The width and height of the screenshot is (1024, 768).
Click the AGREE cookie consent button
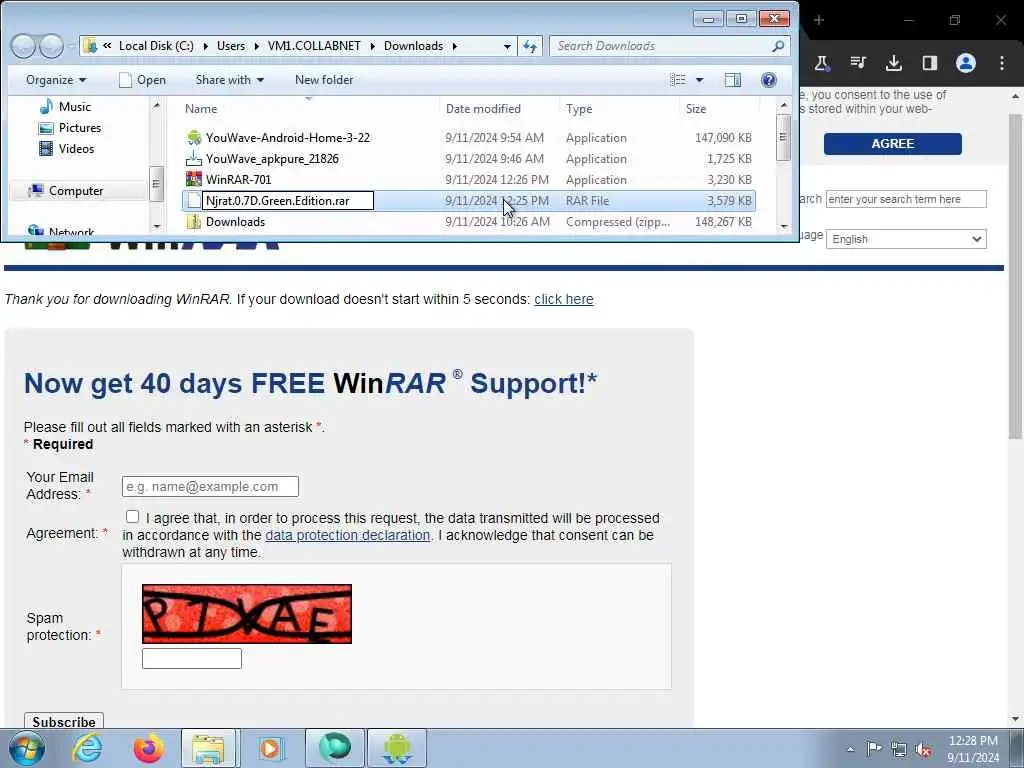(x=893, y=144)
